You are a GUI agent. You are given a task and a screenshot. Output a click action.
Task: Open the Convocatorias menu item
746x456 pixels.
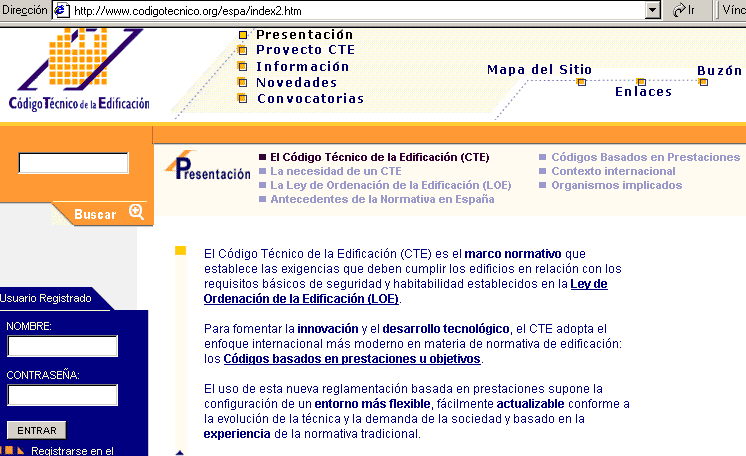(x=310, y=99)
